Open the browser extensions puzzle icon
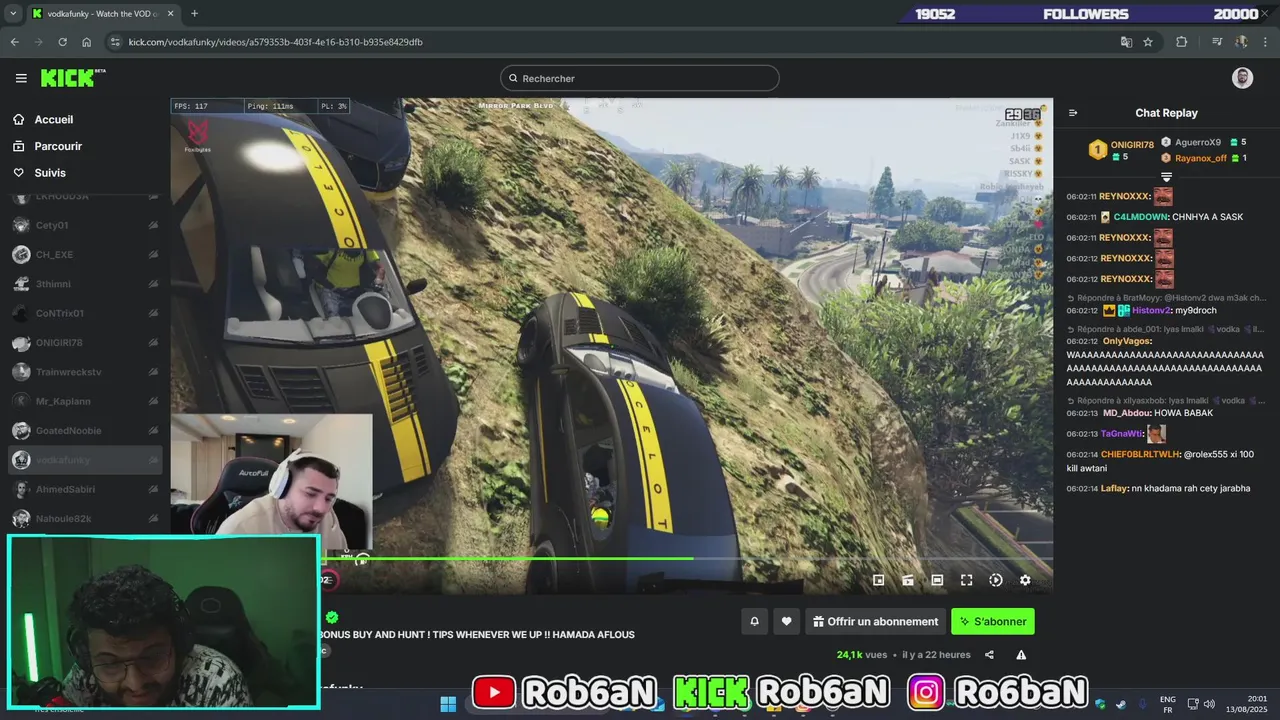Image resolution: width=1280 pixels, height=720 pixels. [x=1182, y=42]
